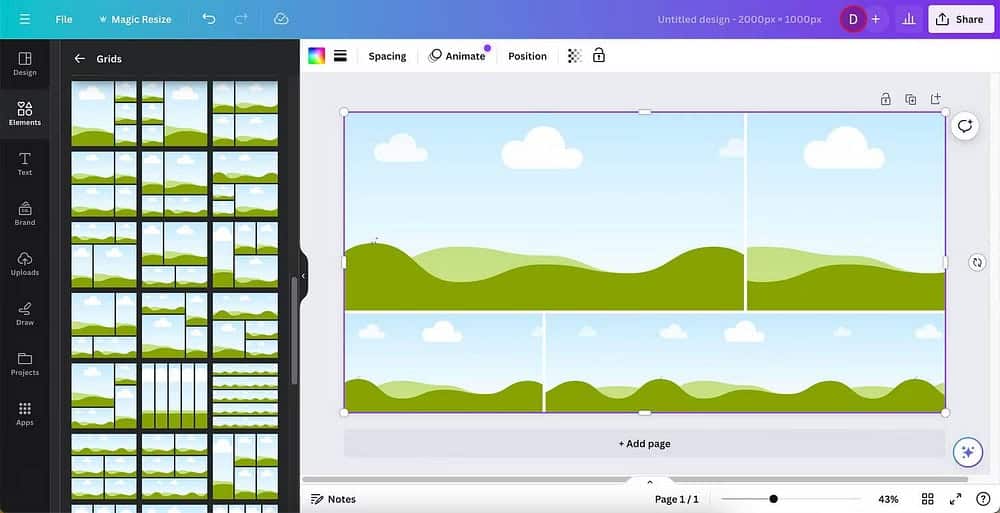Viewport: 1000px width, 513px height.
Task: Open the grid view icon
Action: tap(928, 499)
